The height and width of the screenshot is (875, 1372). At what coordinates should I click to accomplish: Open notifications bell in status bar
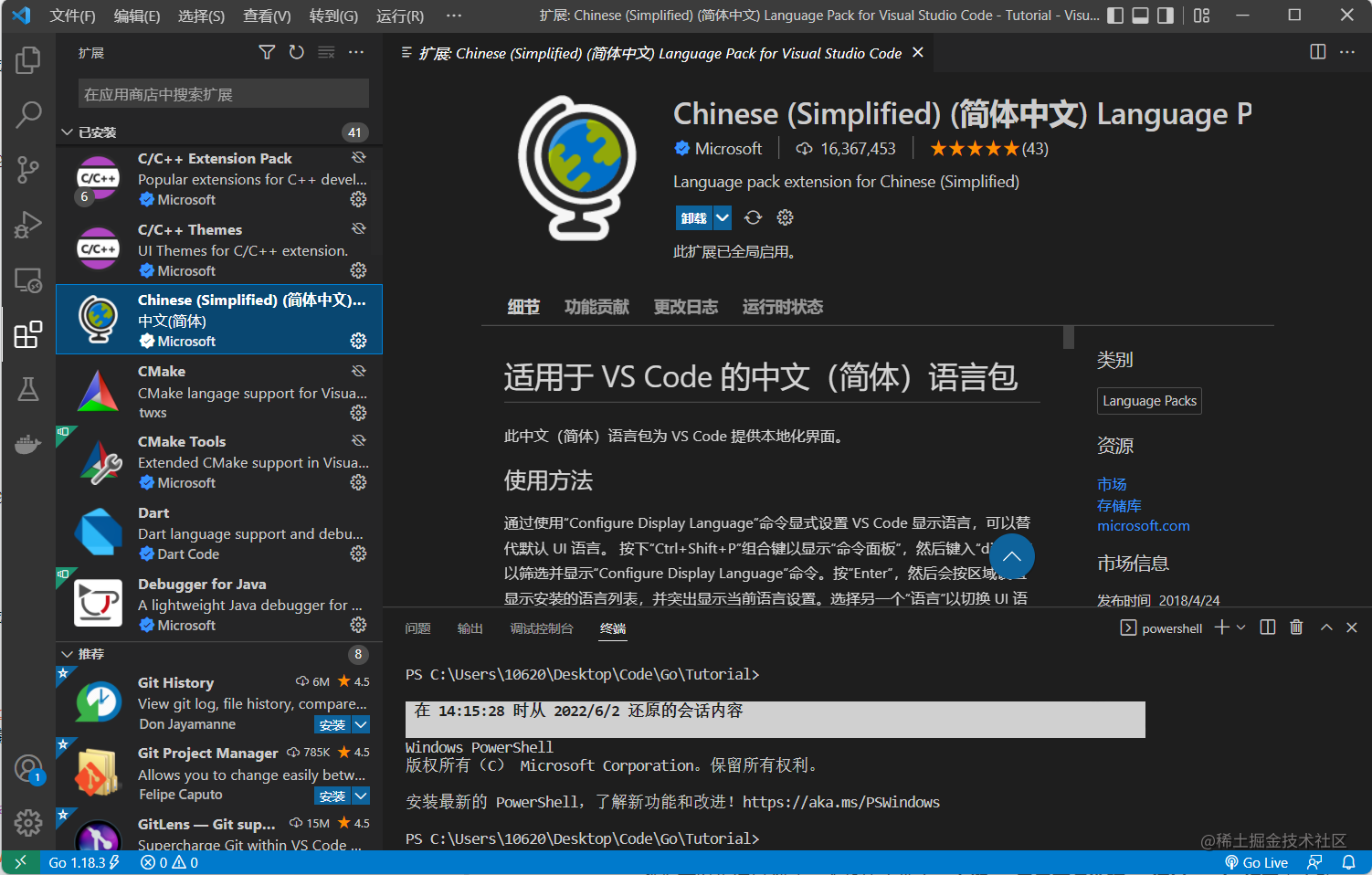(x=1348, y=862)
